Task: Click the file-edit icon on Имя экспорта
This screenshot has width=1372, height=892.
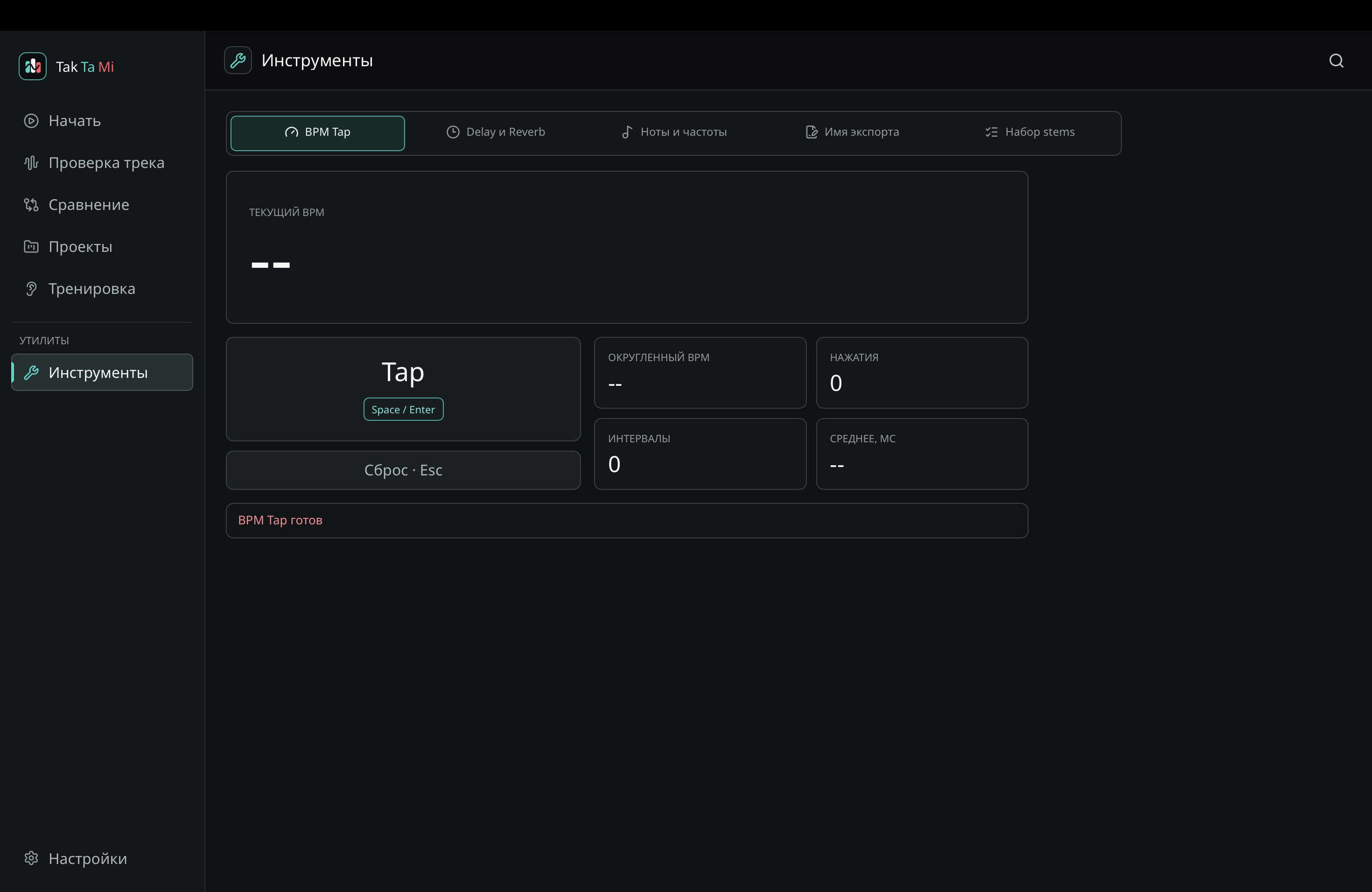Action: click(x=812, y=132)
